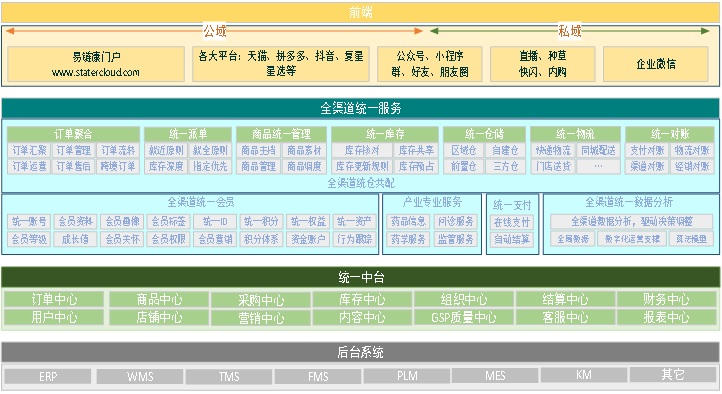The height and width of the screenshot is (394, 722).
Task: Click the 统一积分 cell
Action: 262,221
